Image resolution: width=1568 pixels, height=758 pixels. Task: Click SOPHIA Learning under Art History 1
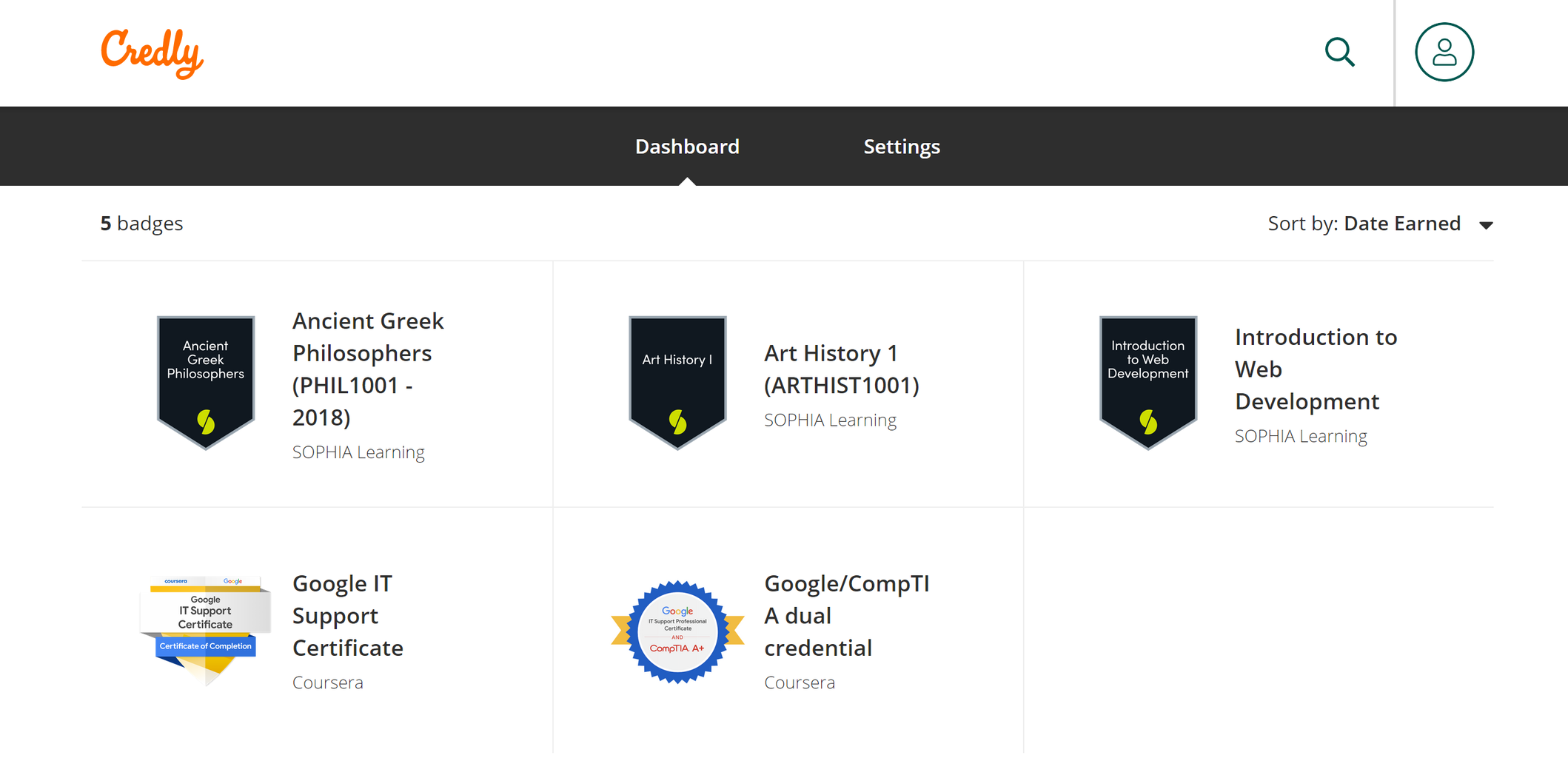[x=830, y=420]
